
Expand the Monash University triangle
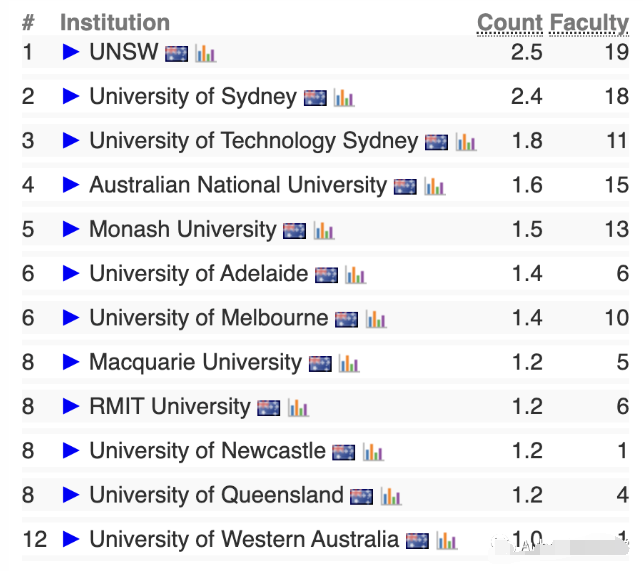[71, 229]
